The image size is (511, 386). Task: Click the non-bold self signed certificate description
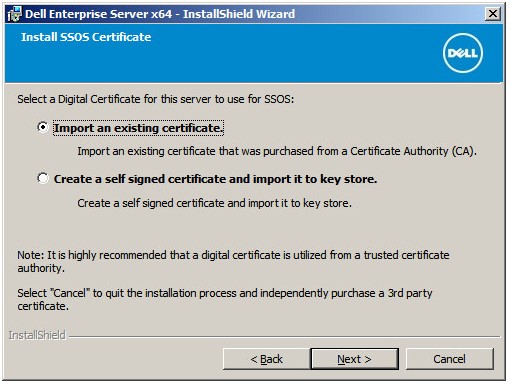pos(214,203)
